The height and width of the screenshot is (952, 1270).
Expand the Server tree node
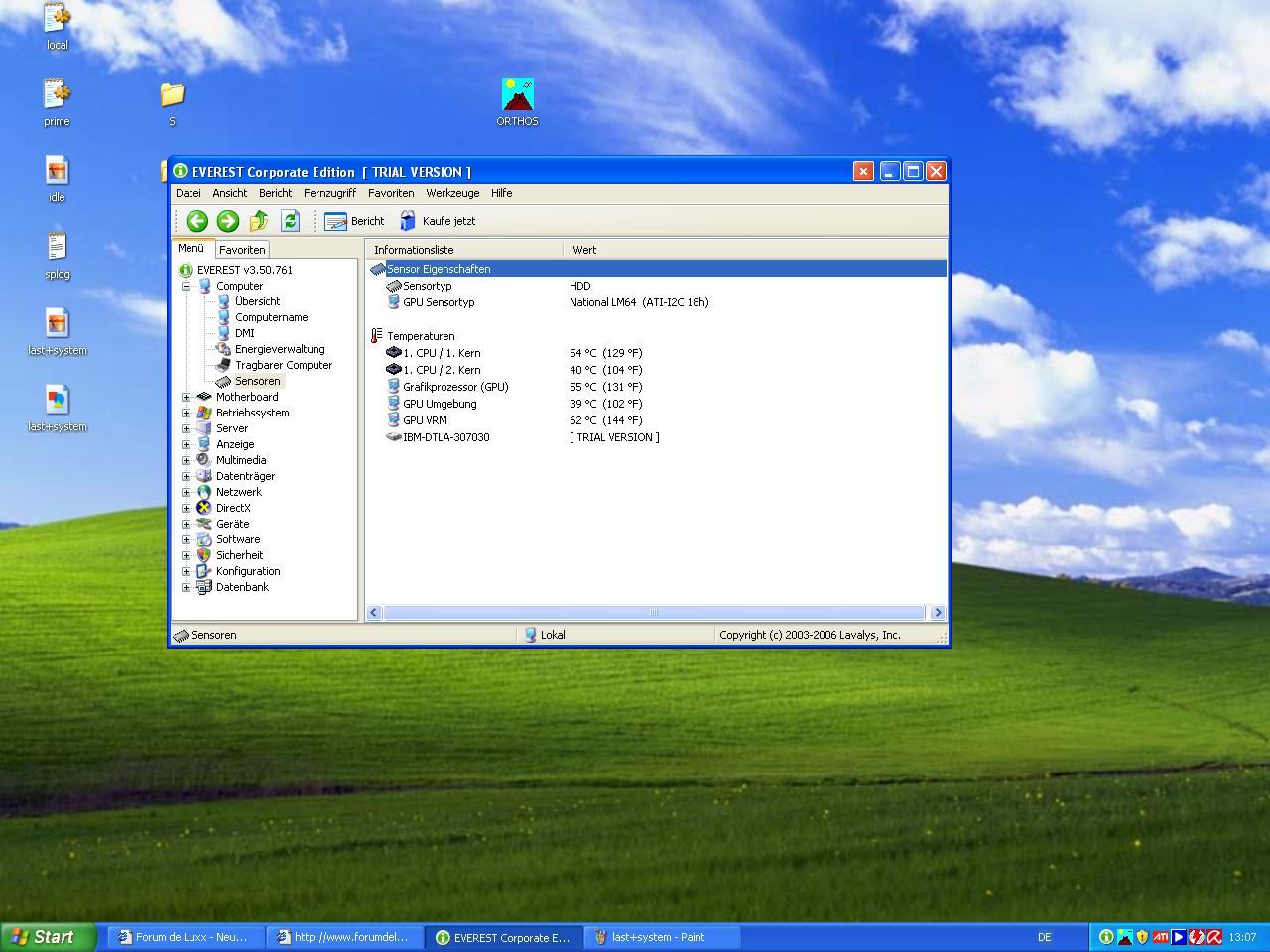coord(186,428)
